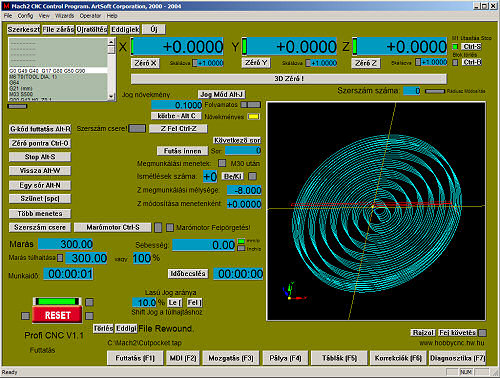
Task: Toggle the M1 optional stop Ctrl-S button
Action: click(472, 47)
